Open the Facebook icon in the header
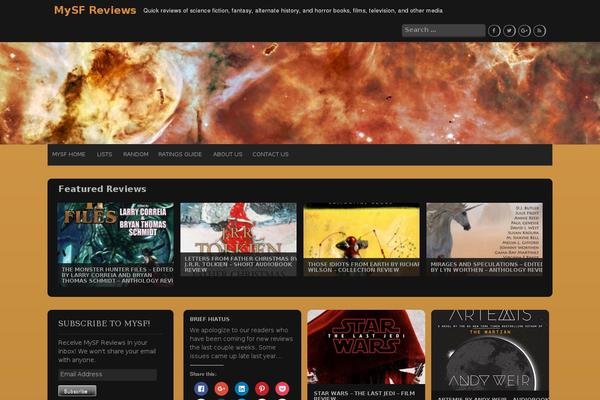 [494, 31]
